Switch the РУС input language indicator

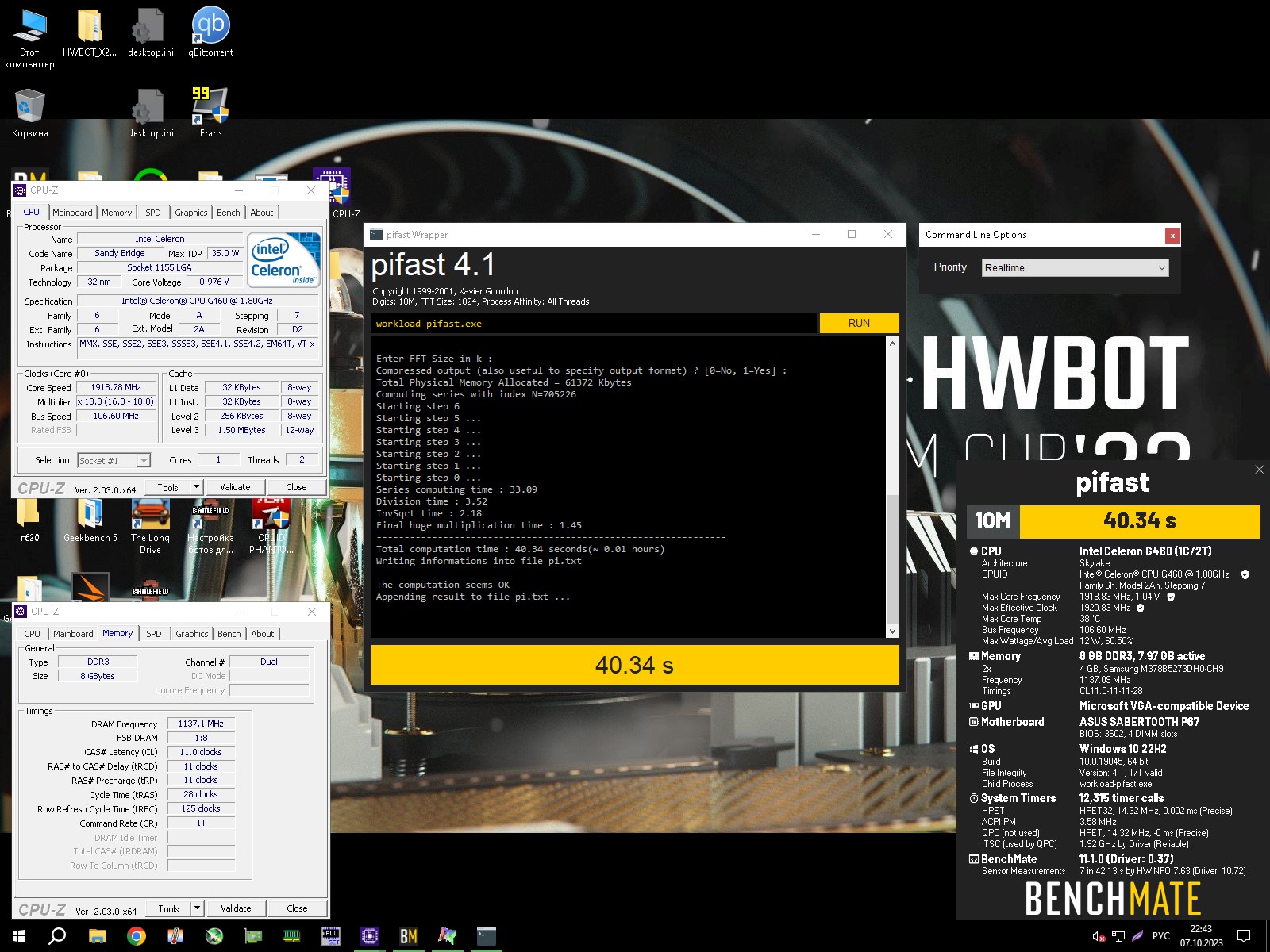tap(1160, 936)
